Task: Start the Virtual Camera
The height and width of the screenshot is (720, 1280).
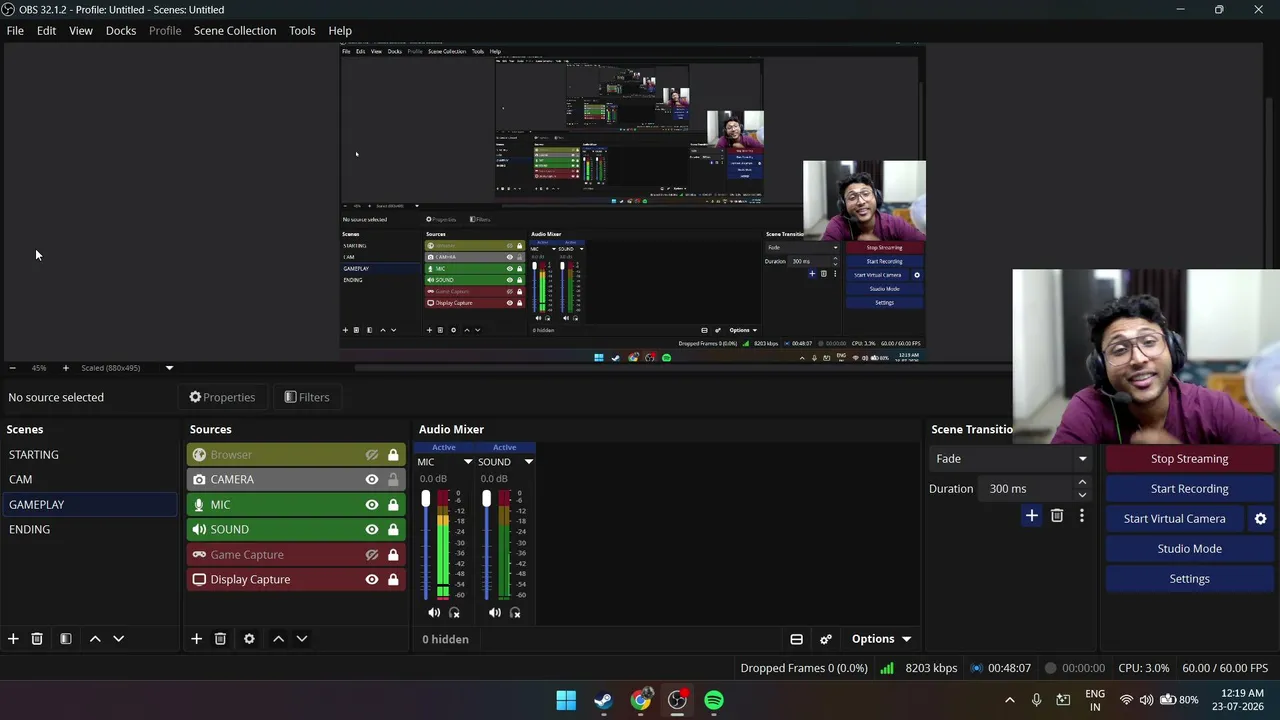Action: point(1174,519)
